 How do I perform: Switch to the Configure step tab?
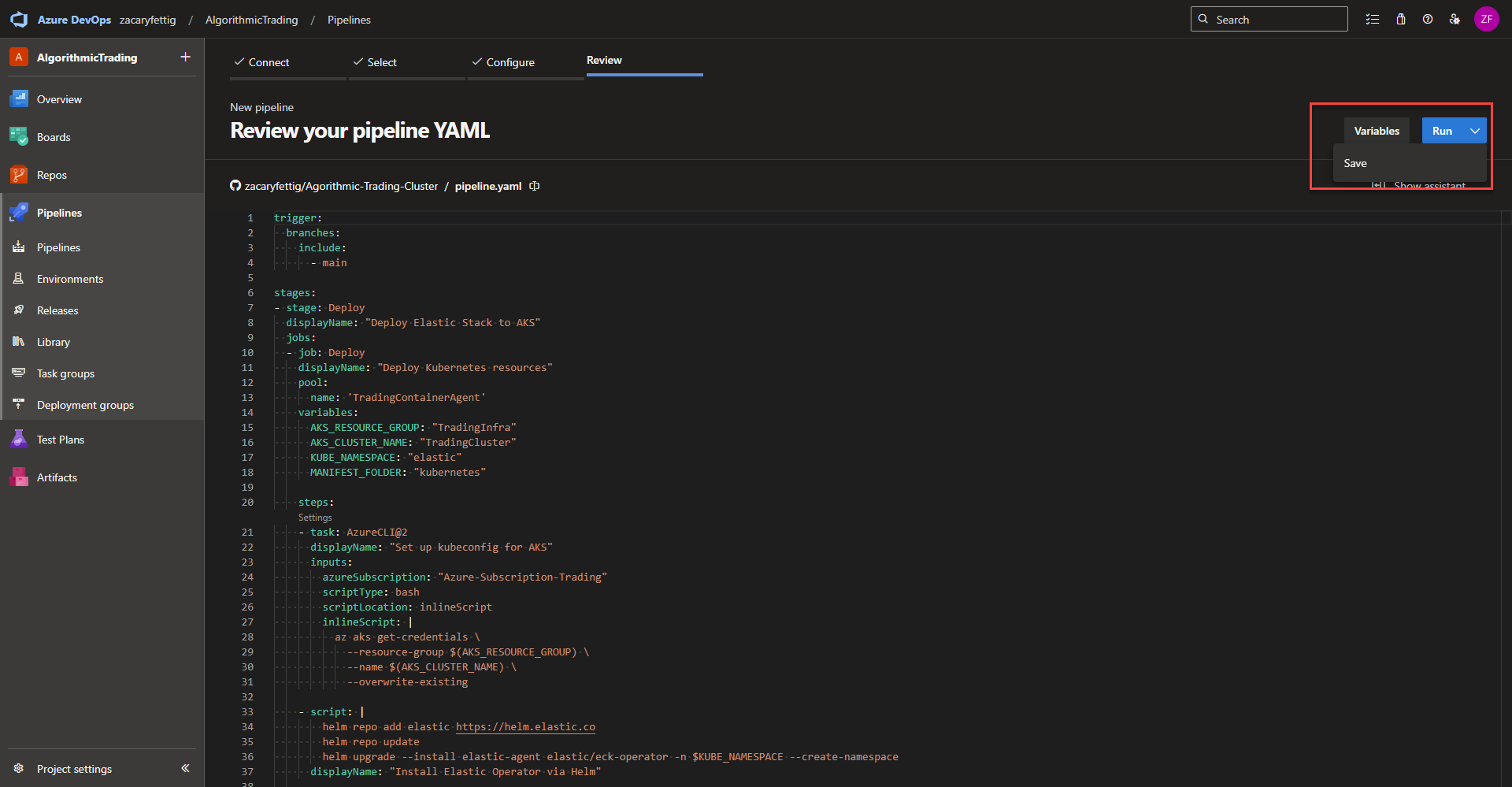pyautogui.click(x=510, y=62)
